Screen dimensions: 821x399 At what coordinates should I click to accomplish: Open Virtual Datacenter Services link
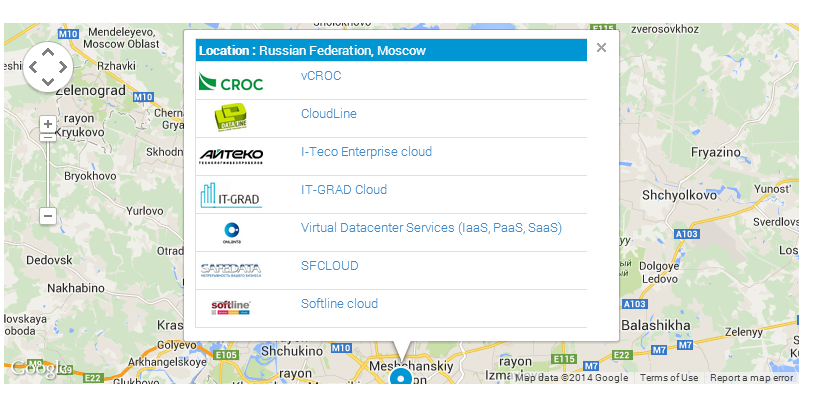[x=431, y=228]
